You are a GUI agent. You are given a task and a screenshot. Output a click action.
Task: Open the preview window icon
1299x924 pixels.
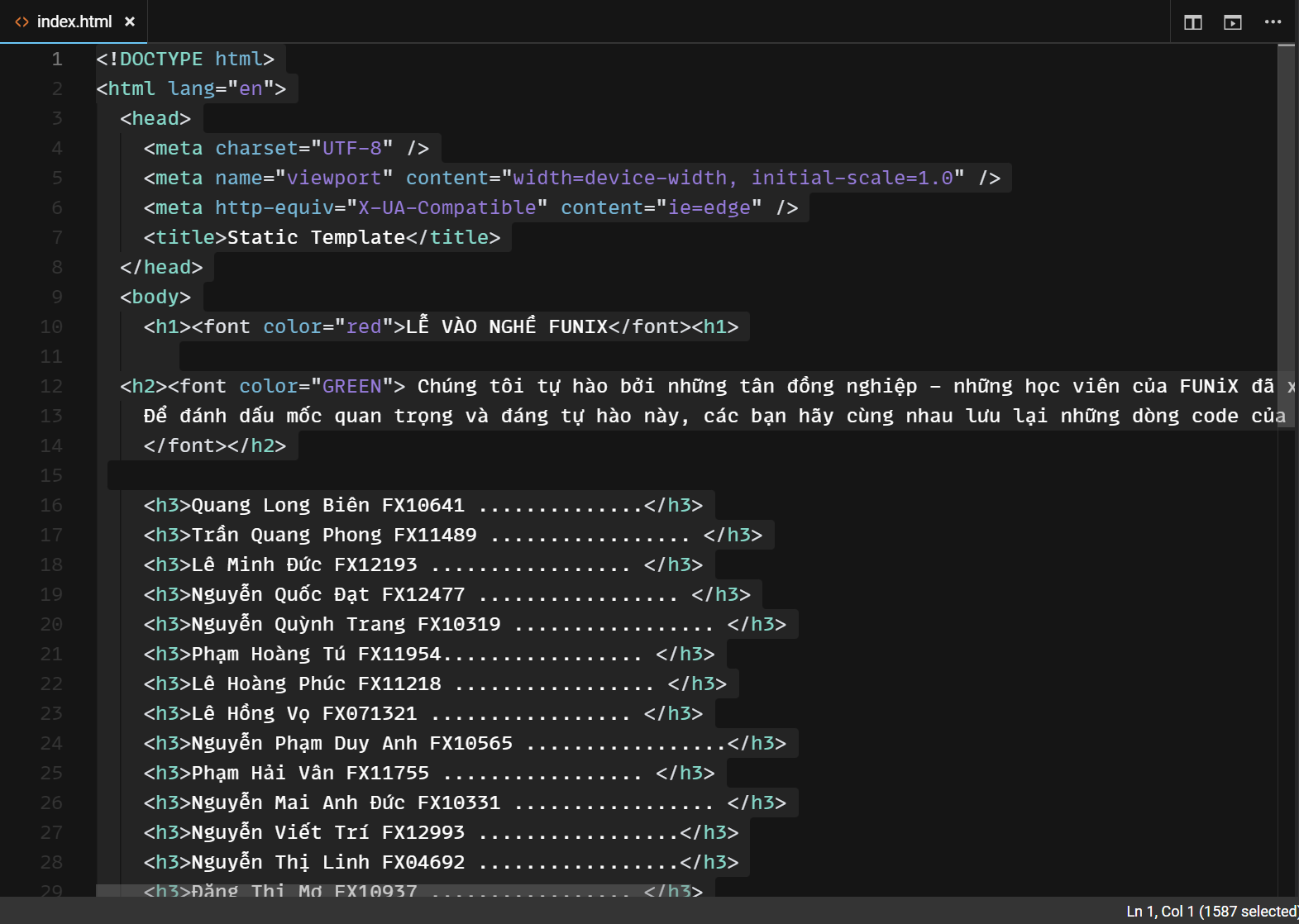click(1232, 22)
